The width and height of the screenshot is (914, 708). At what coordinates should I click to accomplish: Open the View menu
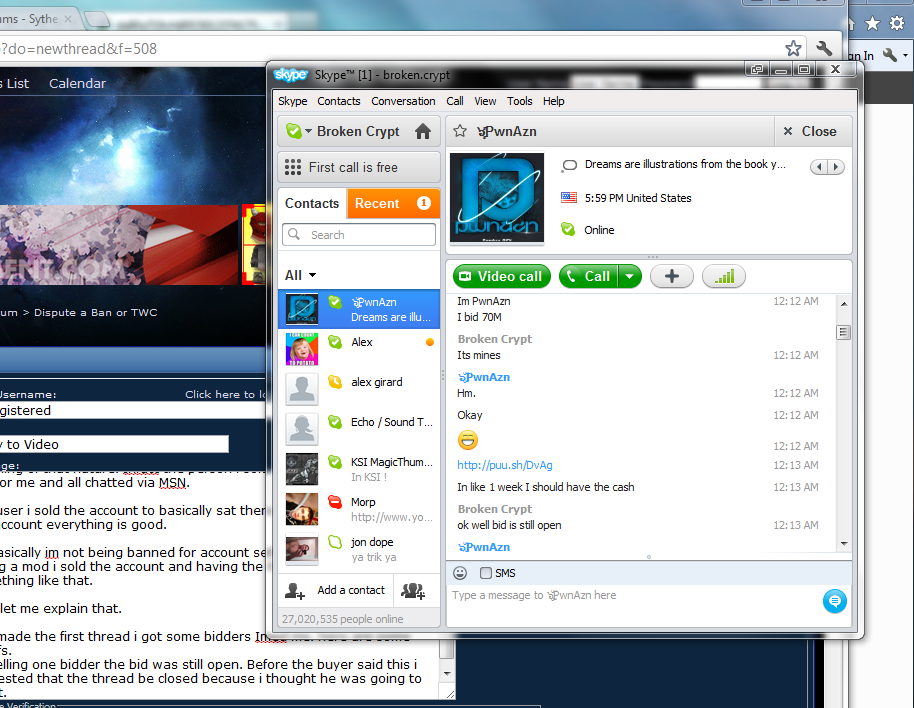(485, 101)
